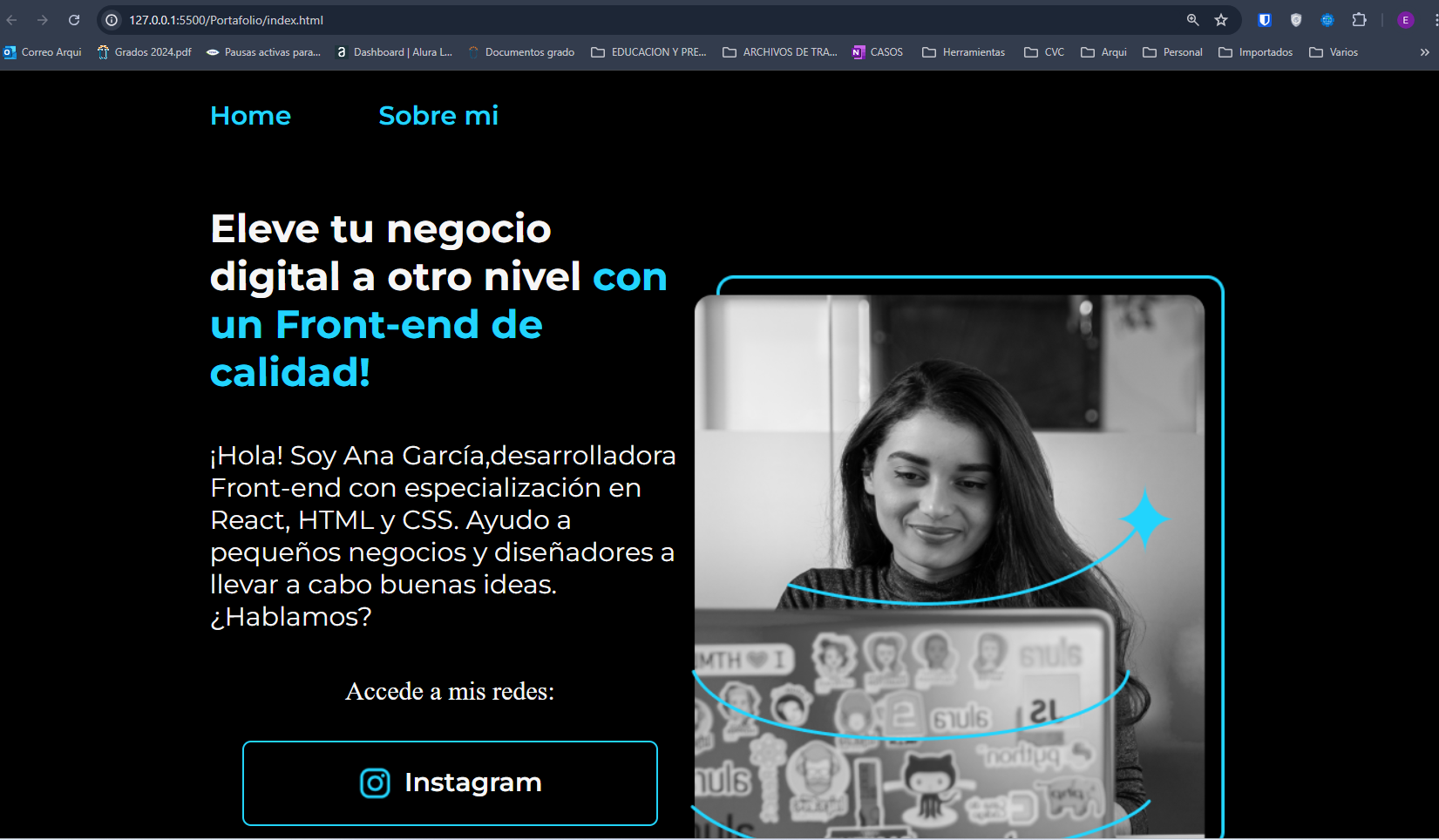Open the purple E profile avatar
The width and height of the screenshot is (1439, 840).
pos(1405,20)
